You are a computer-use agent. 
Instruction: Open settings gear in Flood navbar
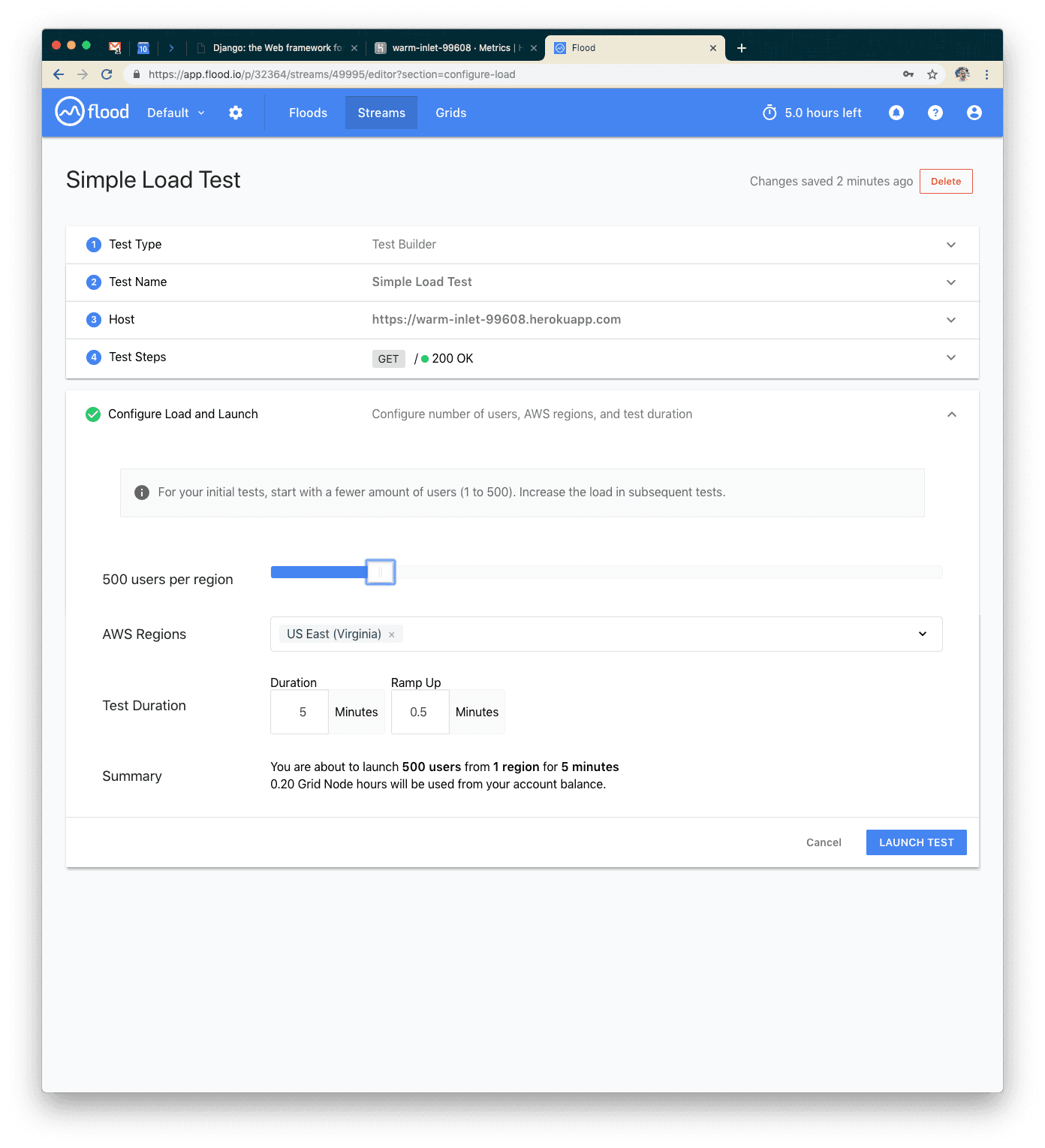tap(236, 113)
